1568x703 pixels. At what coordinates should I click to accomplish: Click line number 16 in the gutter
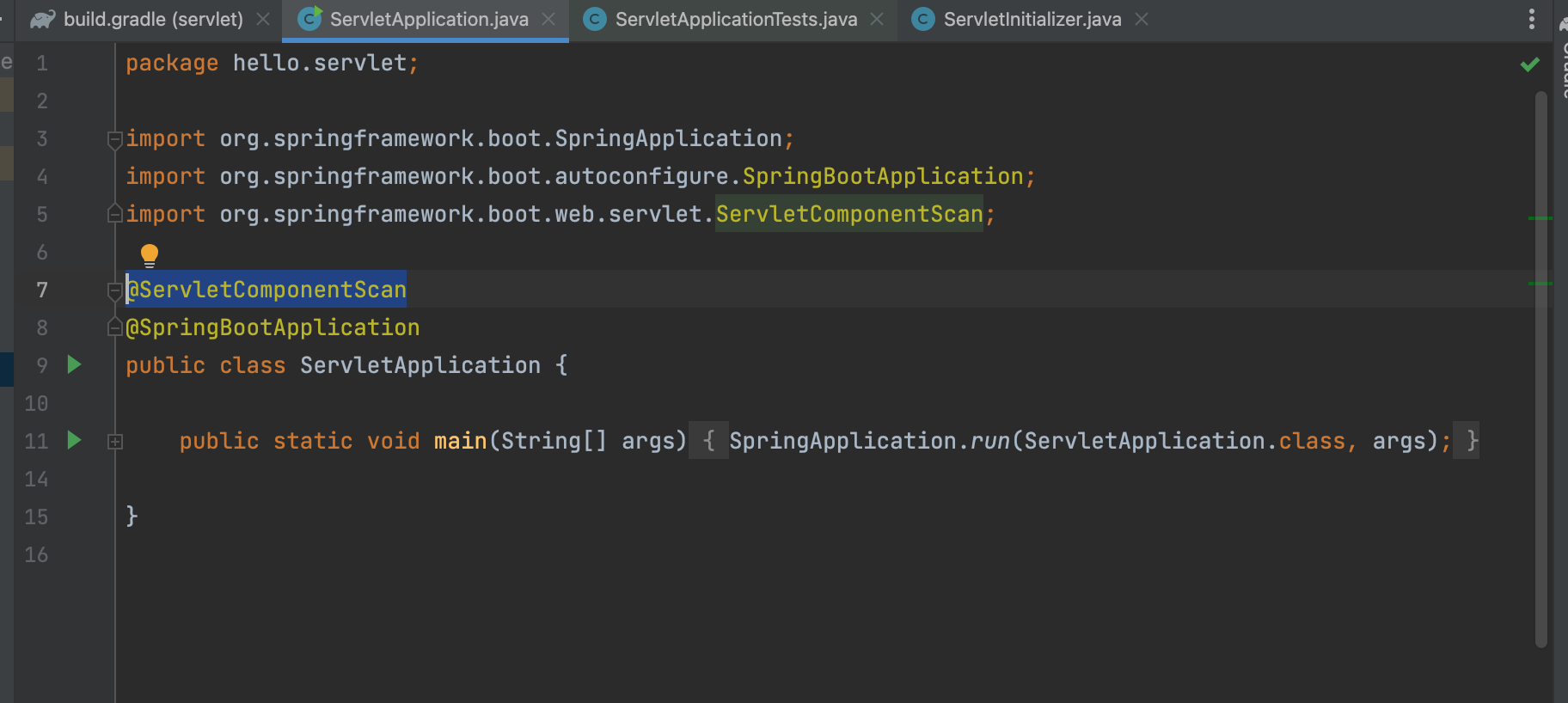point(36,554)
